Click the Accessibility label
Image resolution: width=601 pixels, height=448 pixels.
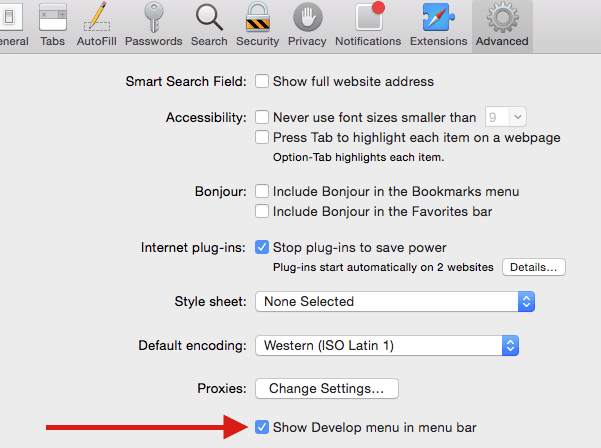[x=206, y=117]
